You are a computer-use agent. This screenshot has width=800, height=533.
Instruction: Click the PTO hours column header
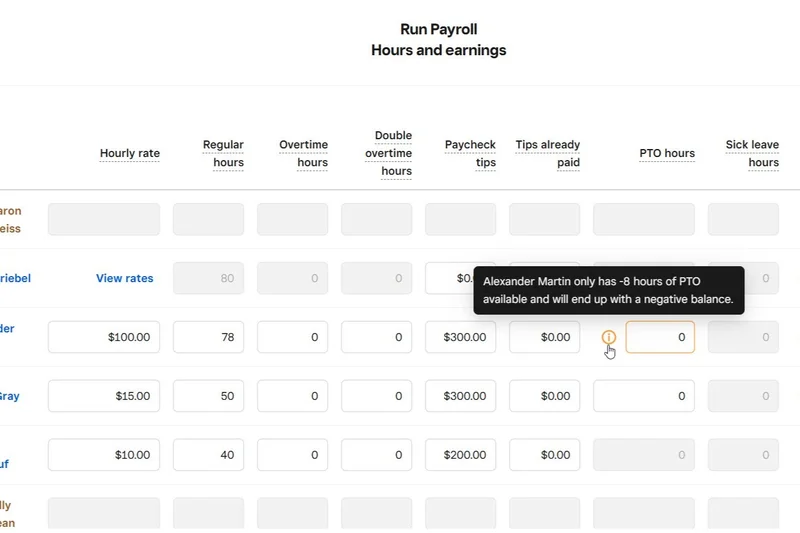tap(667, 153)
